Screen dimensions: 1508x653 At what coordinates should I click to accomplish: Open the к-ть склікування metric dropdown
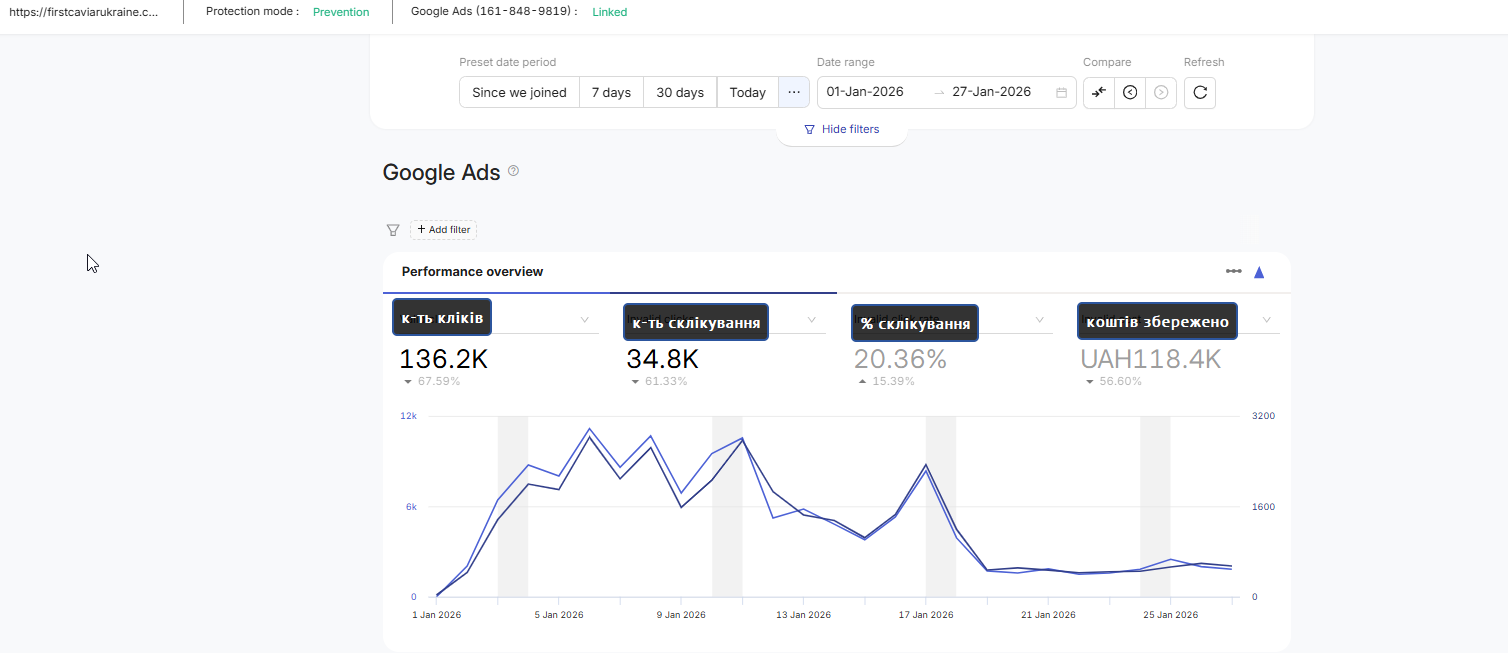812,320
